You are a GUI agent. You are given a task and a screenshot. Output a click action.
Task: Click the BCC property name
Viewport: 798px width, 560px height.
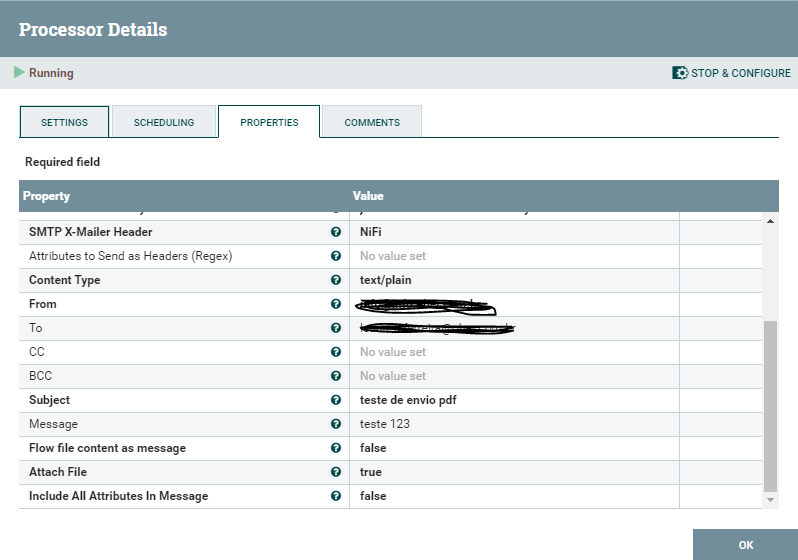click(x=40, y=376)
